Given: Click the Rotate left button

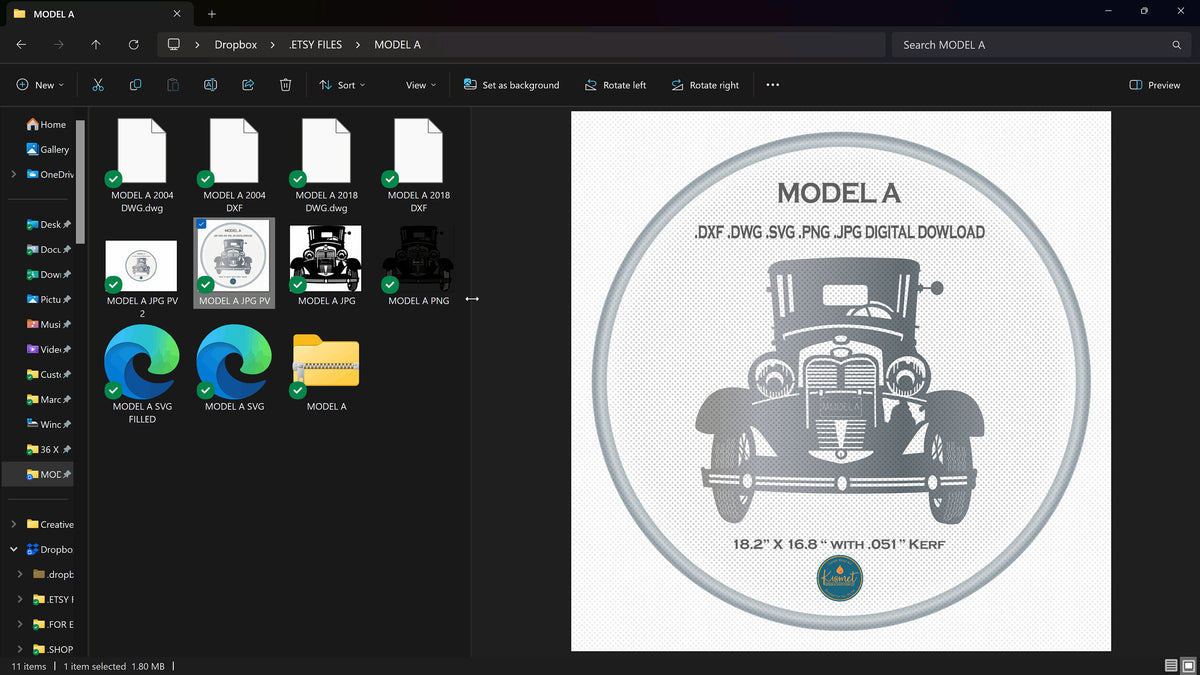Looking at the screenshot, I should click(x=615, y=85).
